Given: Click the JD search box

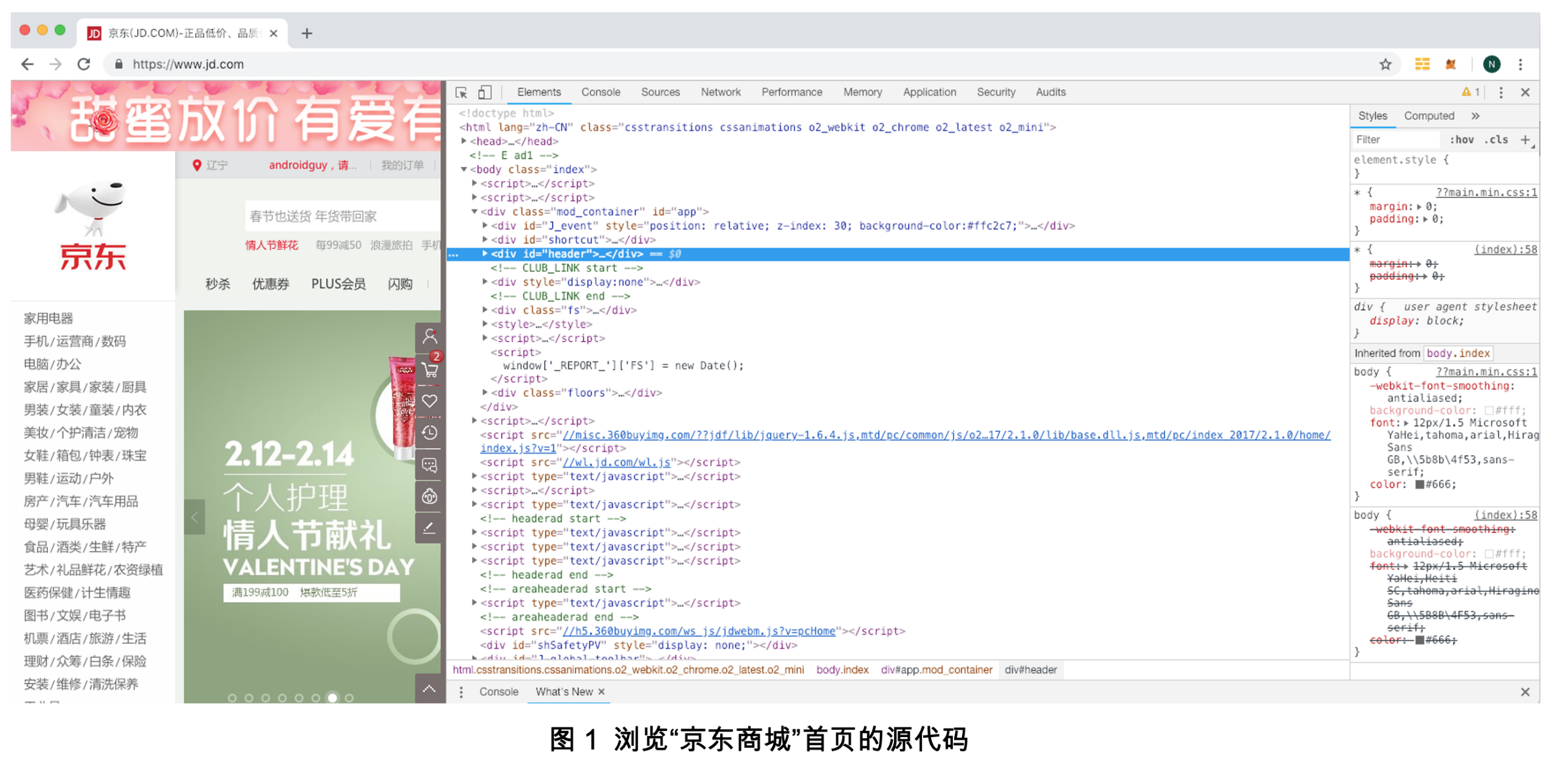Looking at the screenshot, I should (x=342, y=216).
